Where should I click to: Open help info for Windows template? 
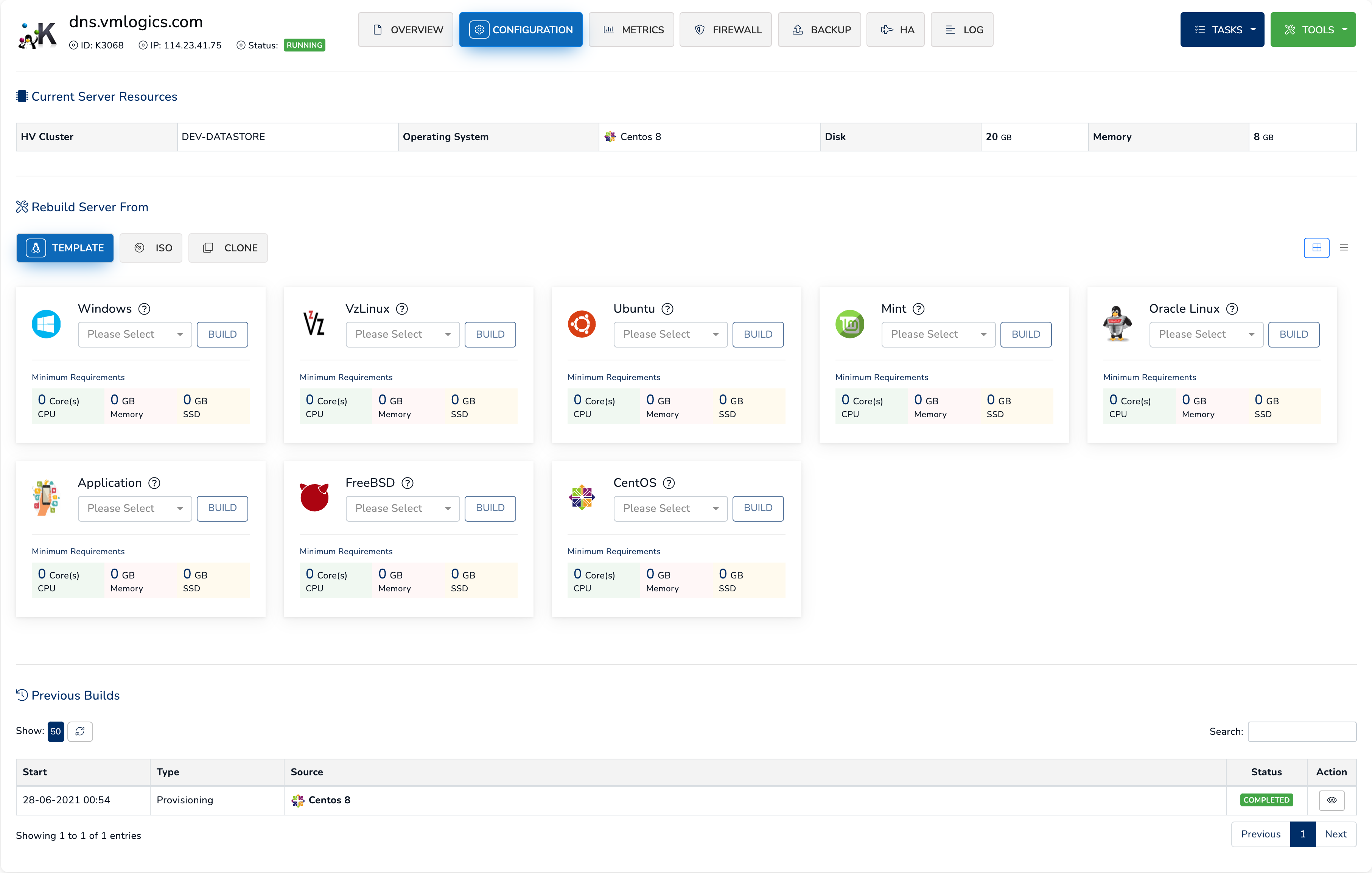(x=145, y=309)
